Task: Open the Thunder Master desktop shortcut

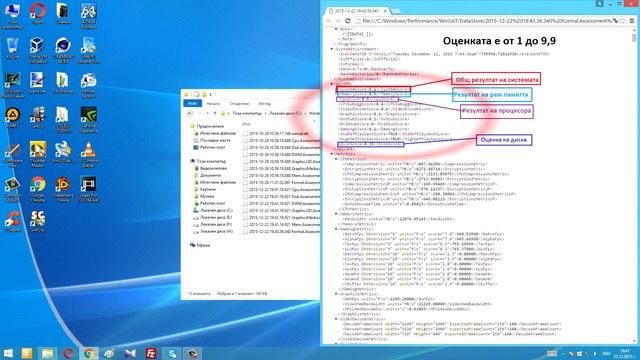Action: click(38, 154)
